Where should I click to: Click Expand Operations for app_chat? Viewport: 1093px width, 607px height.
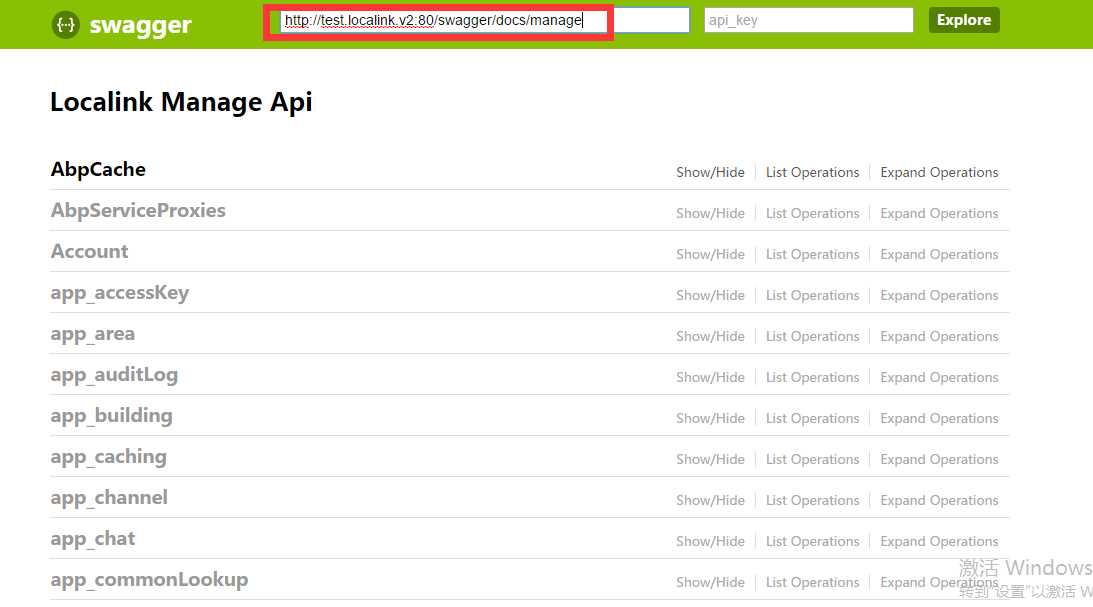pyautogui.click(x=939, y=541)
